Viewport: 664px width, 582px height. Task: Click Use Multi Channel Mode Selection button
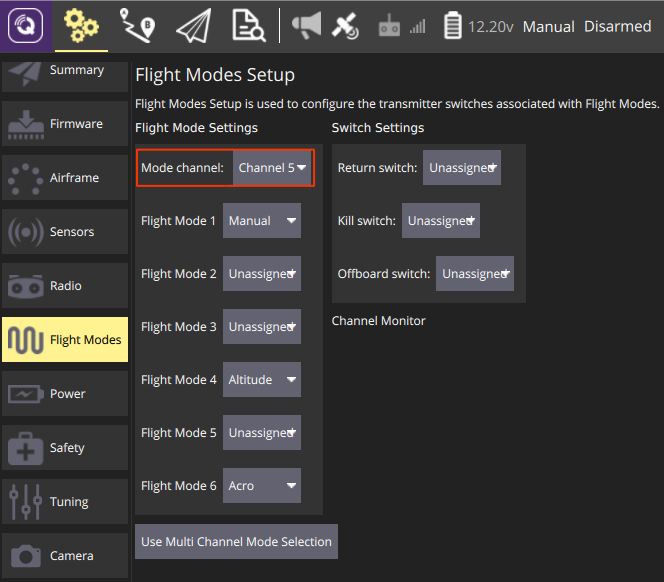pos(236,542)
